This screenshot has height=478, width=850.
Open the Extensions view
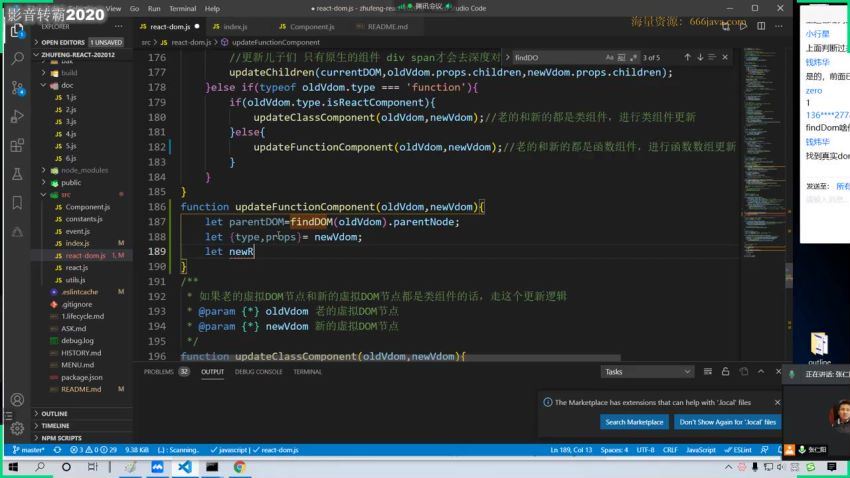(17, 145)
